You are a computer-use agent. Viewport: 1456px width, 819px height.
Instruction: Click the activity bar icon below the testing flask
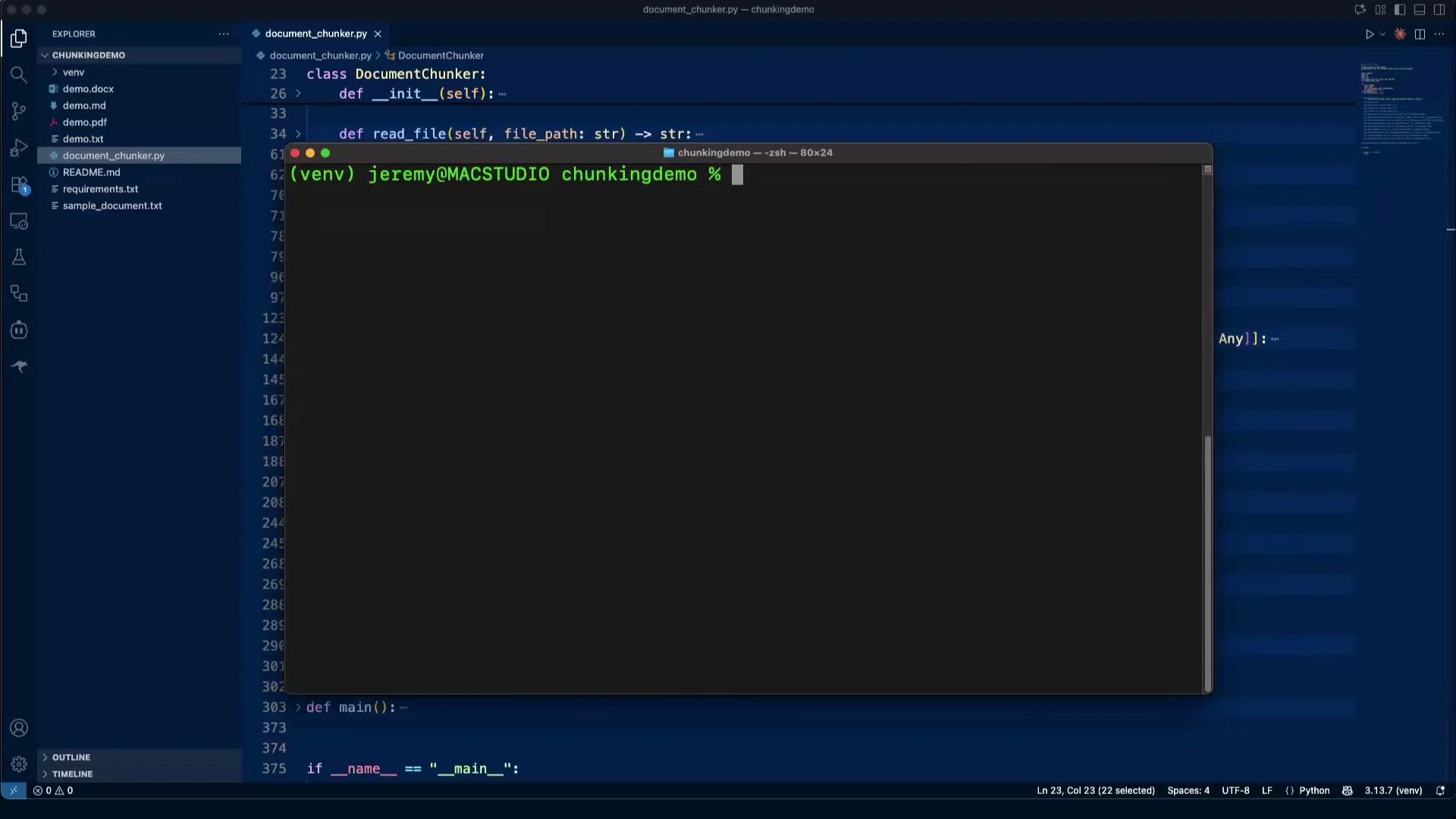(x=19, y=294)
